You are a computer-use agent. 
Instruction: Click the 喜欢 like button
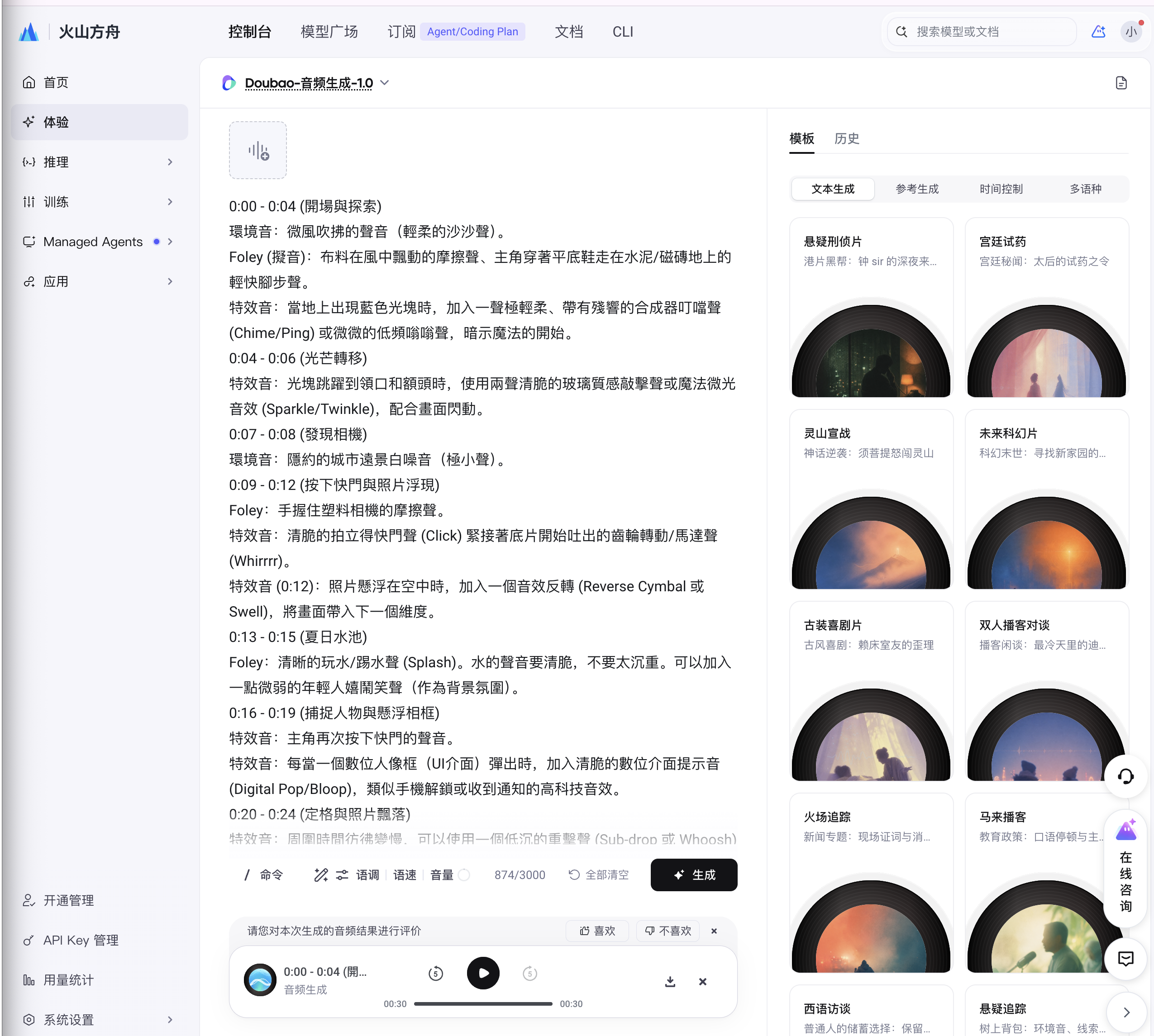[597, 931]
